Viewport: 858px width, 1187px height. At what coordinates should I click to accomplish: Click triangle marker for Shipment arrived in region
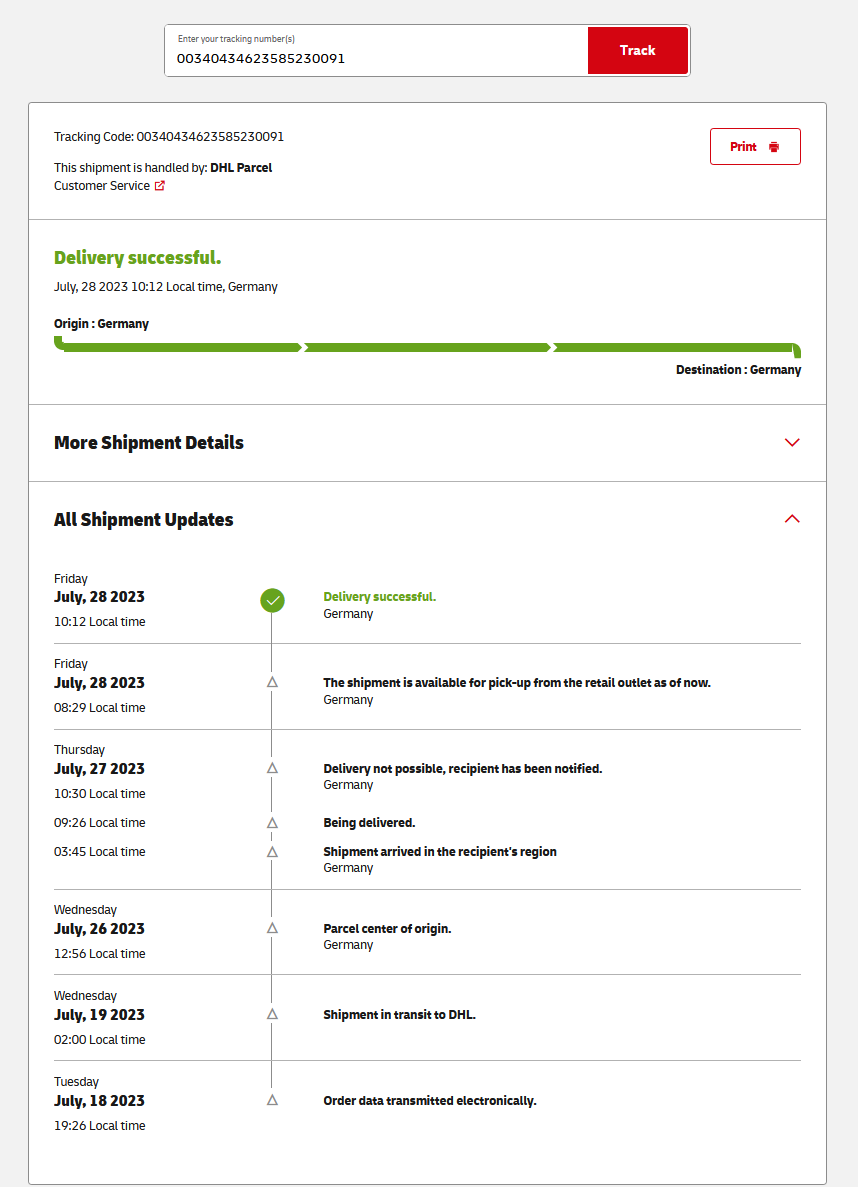pos(272,852)
